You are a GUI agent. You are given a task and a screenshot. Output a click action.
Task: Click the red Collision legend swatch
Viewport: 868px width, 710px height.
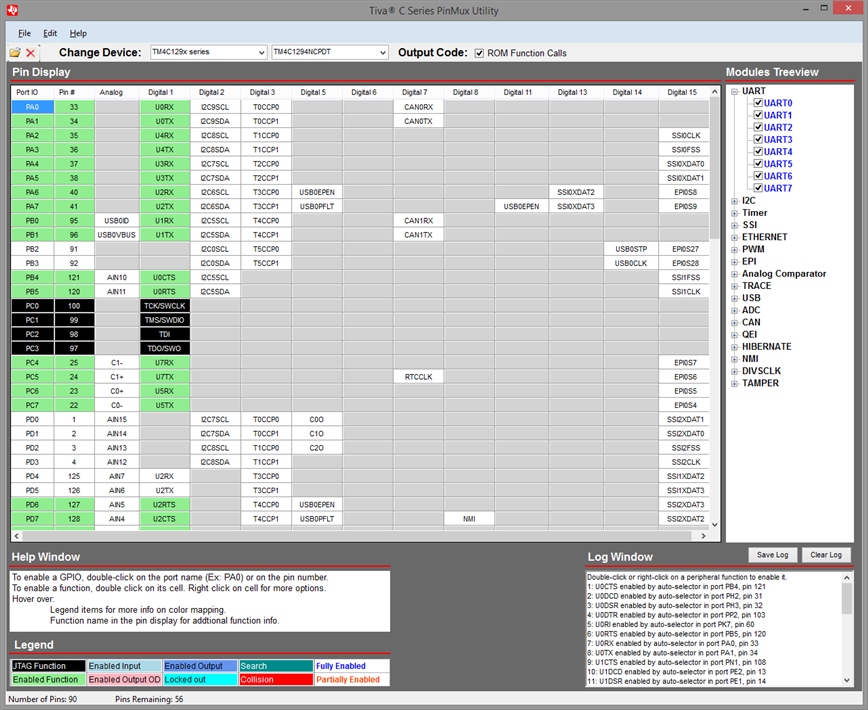[x=276, y=680]
